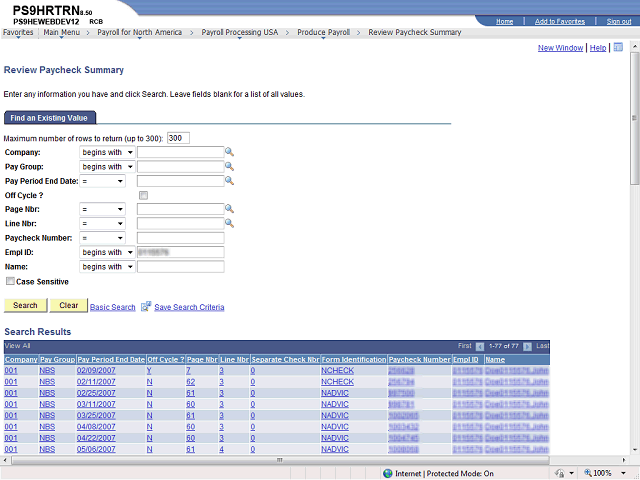Open Empl ID operator dropdown

(107, 252)
